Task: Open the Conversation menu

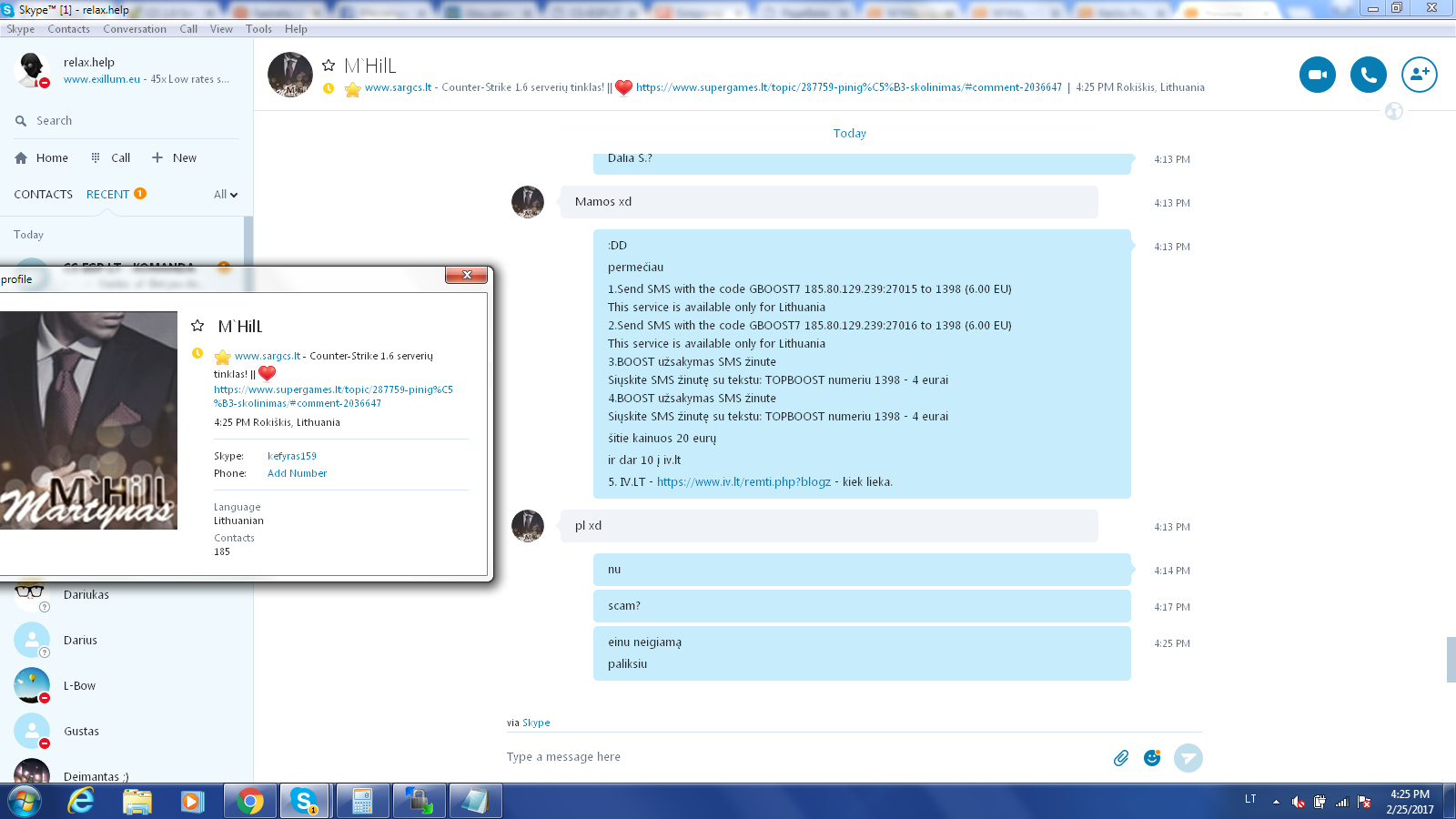Action: click(135, 29)
